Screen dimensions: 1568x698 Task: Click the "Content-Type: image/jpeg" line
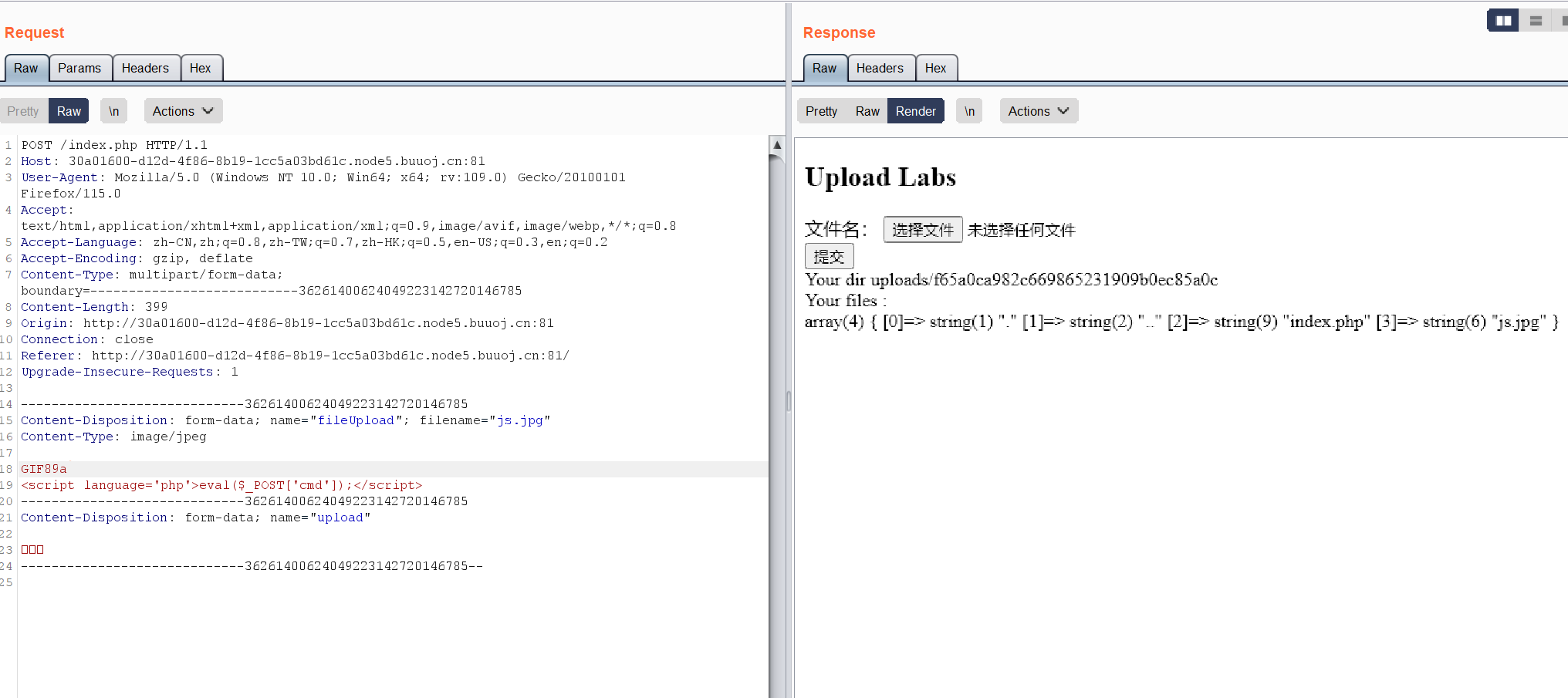pyautogui.click(x=113, y=437)
